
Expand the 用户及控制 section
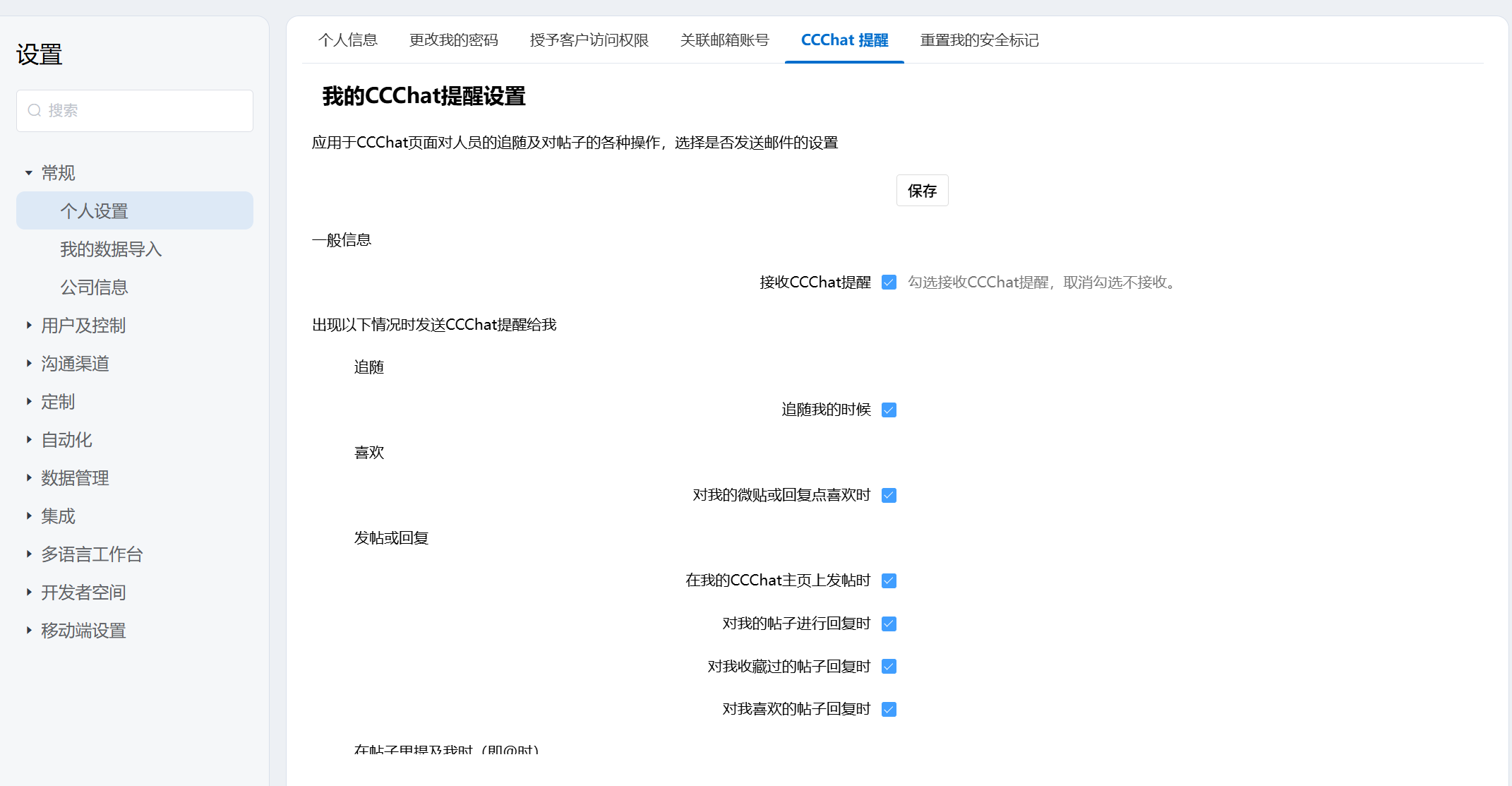point(29,326)
